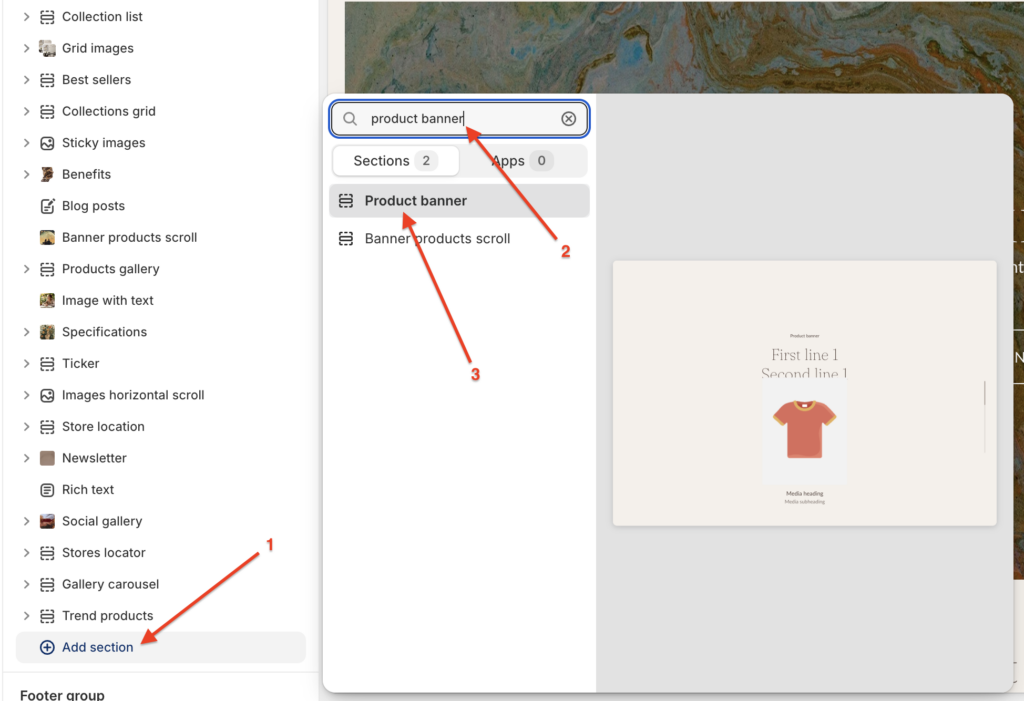Click the Benefits section icon
Image resolution: width=1024 pixels, height=701 pixels.
pyautogui.click(x=47, y=174)
